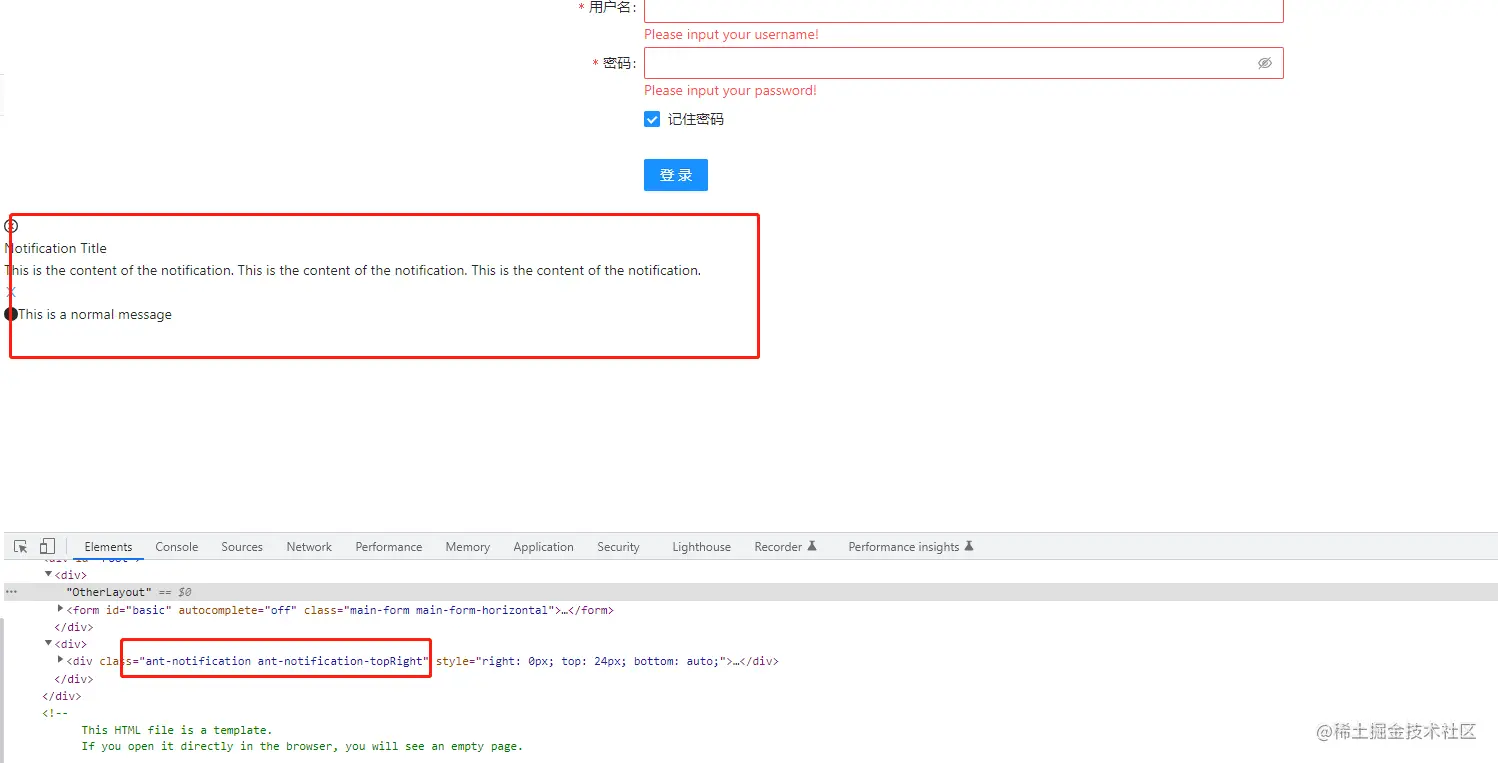Click the "Notification Title" text

coord(56,248)
